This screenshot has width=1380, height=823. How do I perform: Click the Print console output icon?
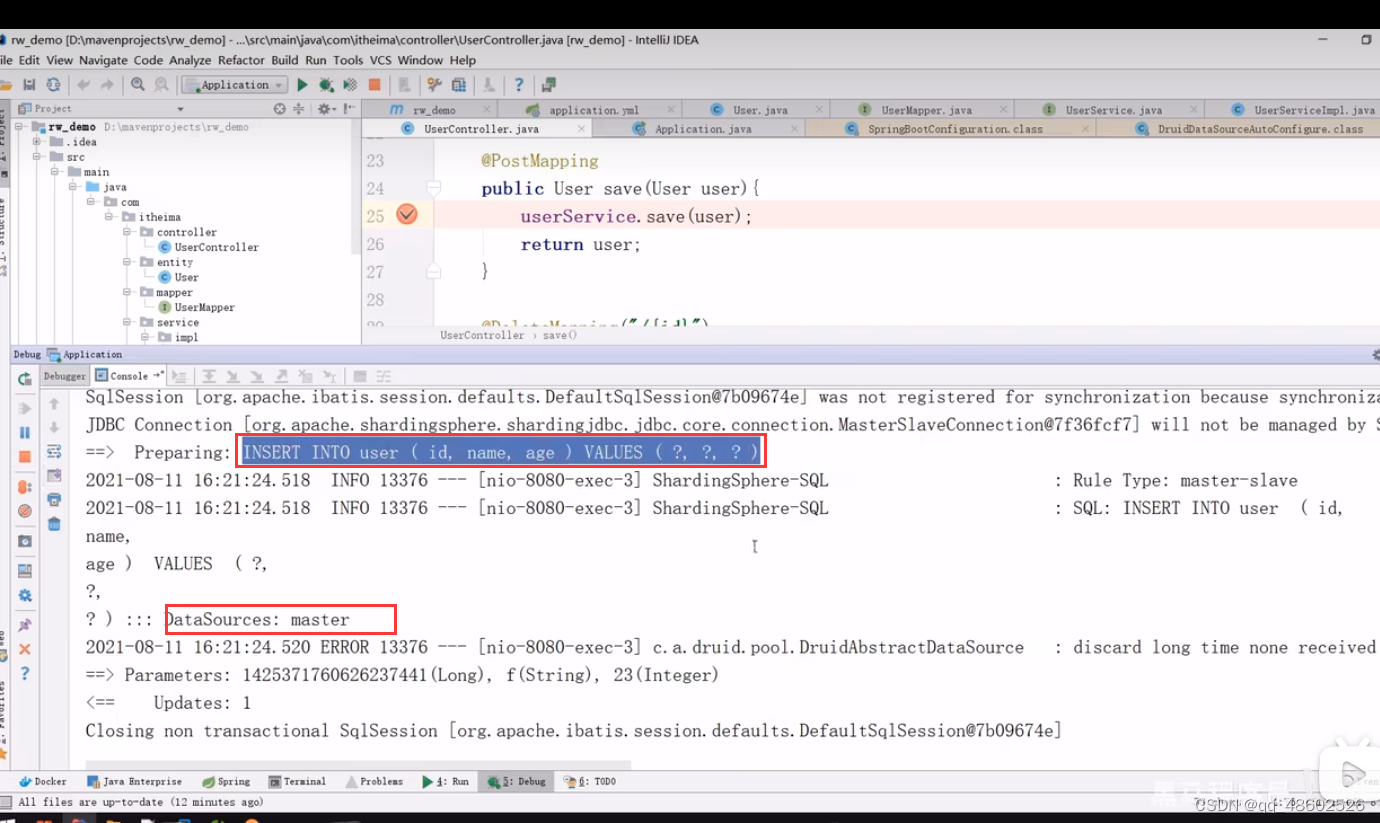click(54, 499)
